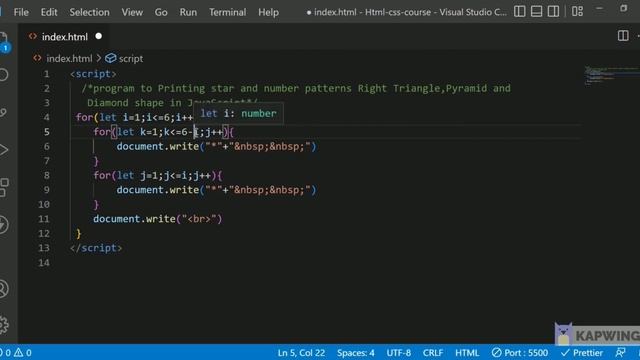Screen dimensions: 640x360
Task: Click index.html in the breadcrumb
Action: coord(69,59)
